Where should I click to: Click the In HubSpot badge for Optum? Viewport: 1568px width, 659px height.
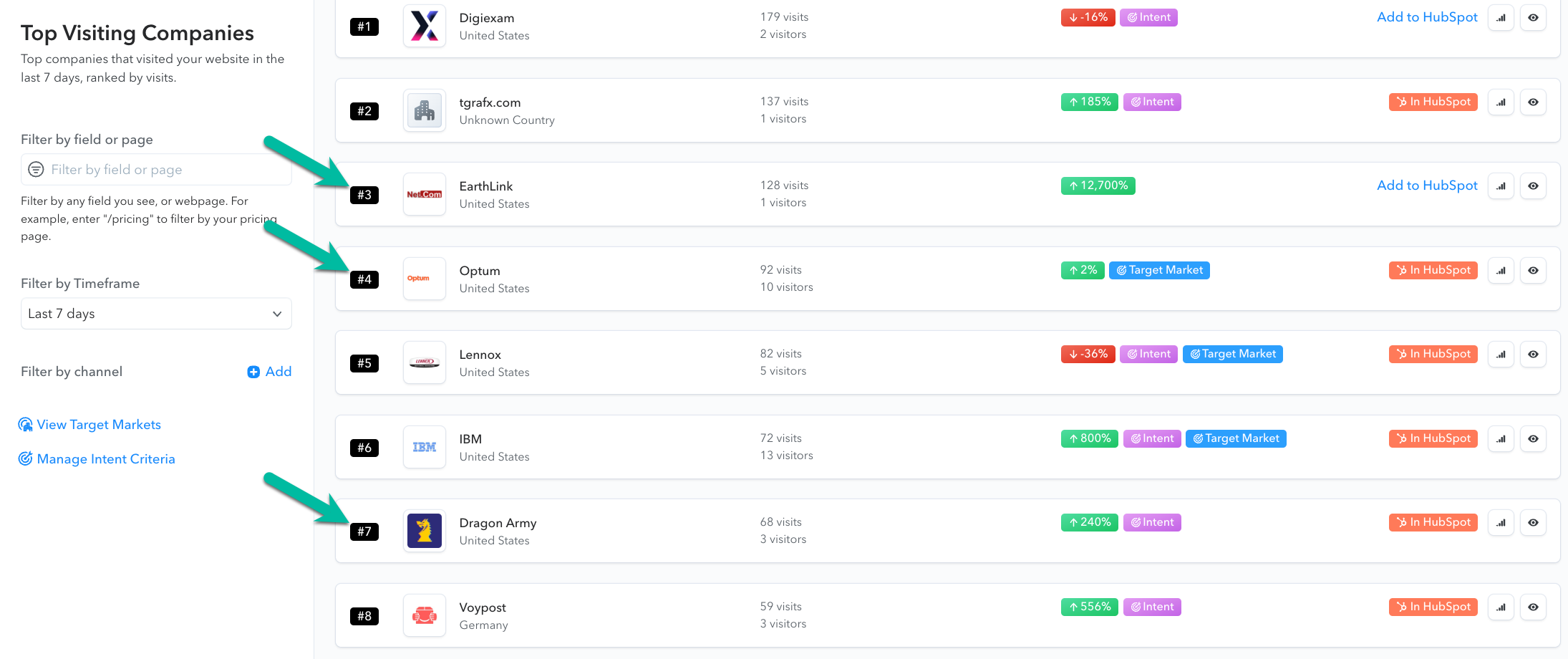pos(1433,270)
